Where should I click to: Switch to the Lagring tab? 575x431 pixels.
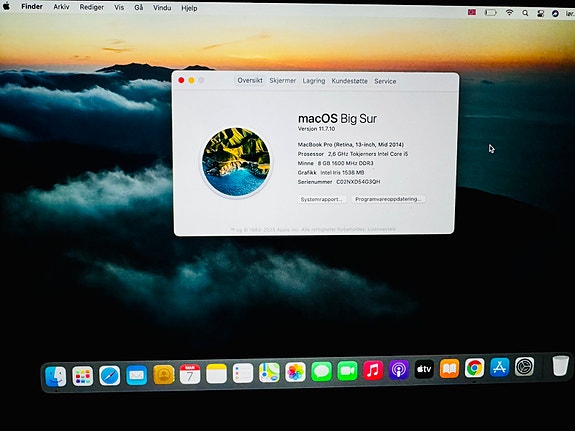314,81
